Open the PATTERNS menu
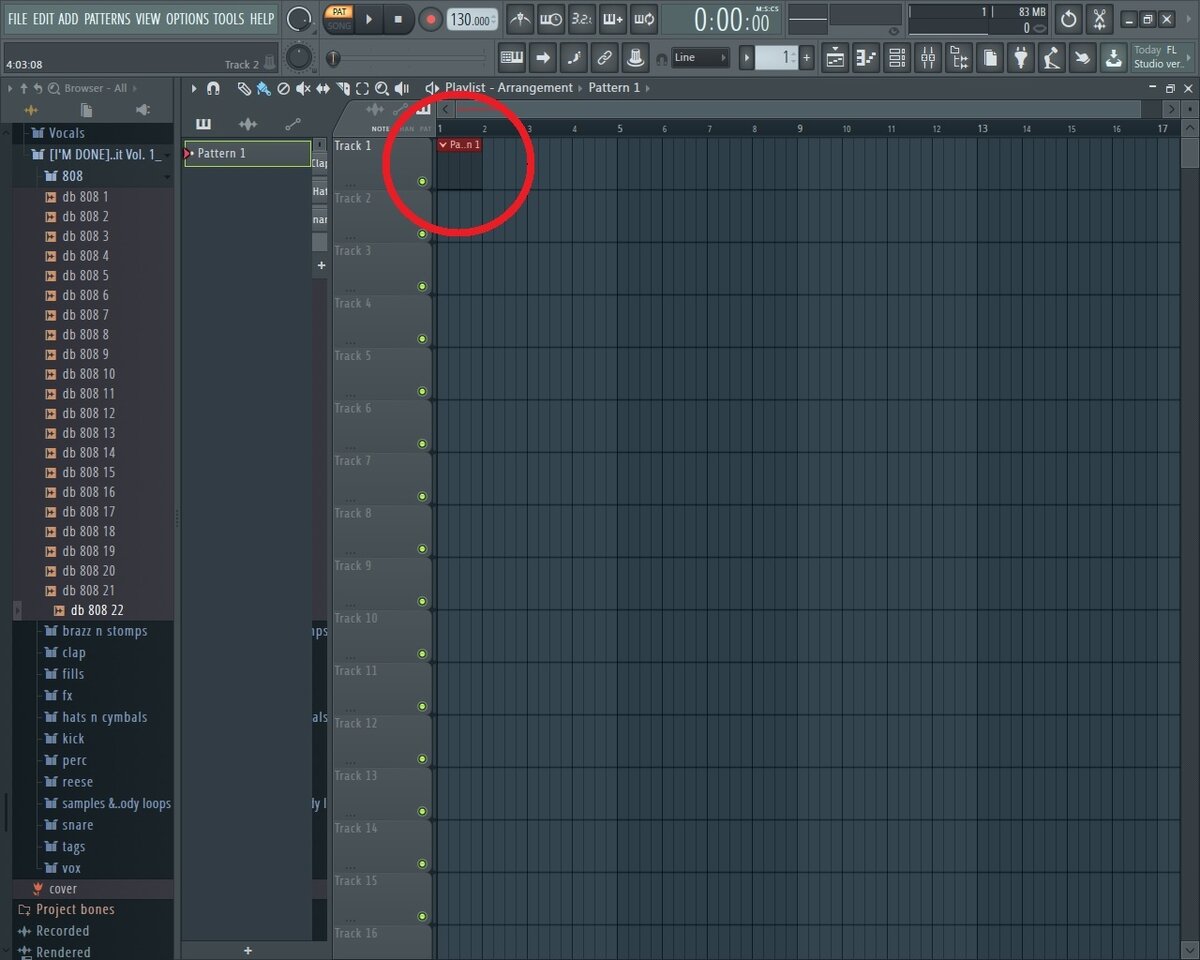The image size is (1200, 960). 107,19
